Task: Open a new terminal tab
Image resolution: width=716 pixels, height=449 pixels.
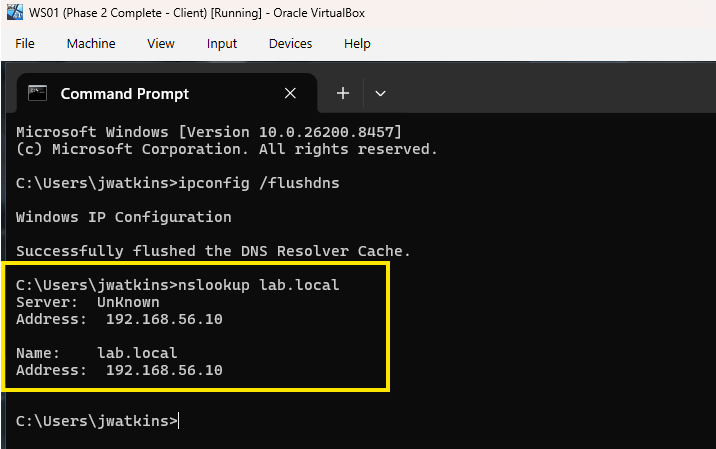Action: coord(343,93)
